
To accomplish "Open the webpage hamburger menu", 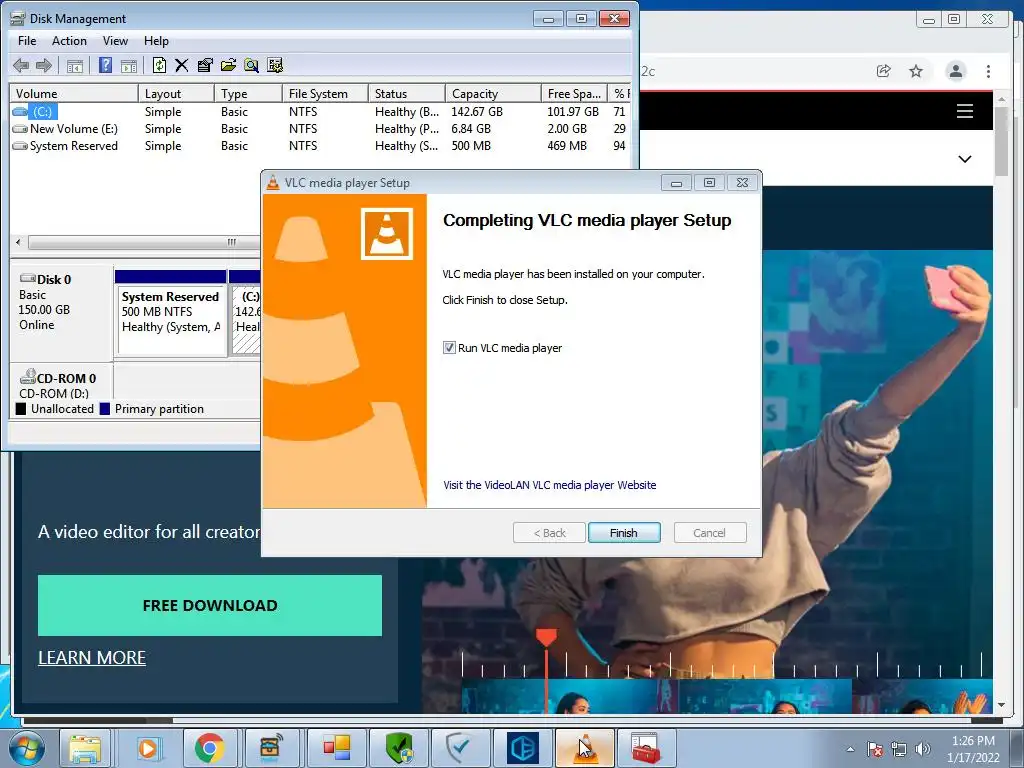I will [x=965, y=111].
